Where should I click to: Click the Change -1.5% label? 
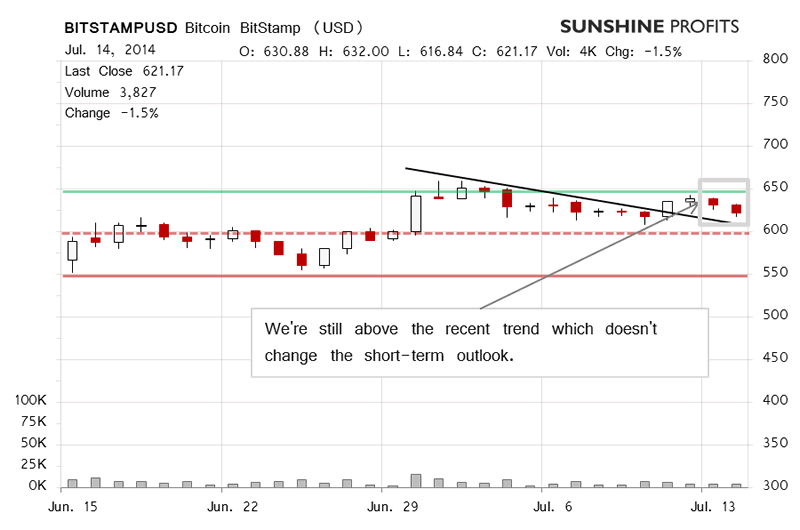tap(111, 113)
